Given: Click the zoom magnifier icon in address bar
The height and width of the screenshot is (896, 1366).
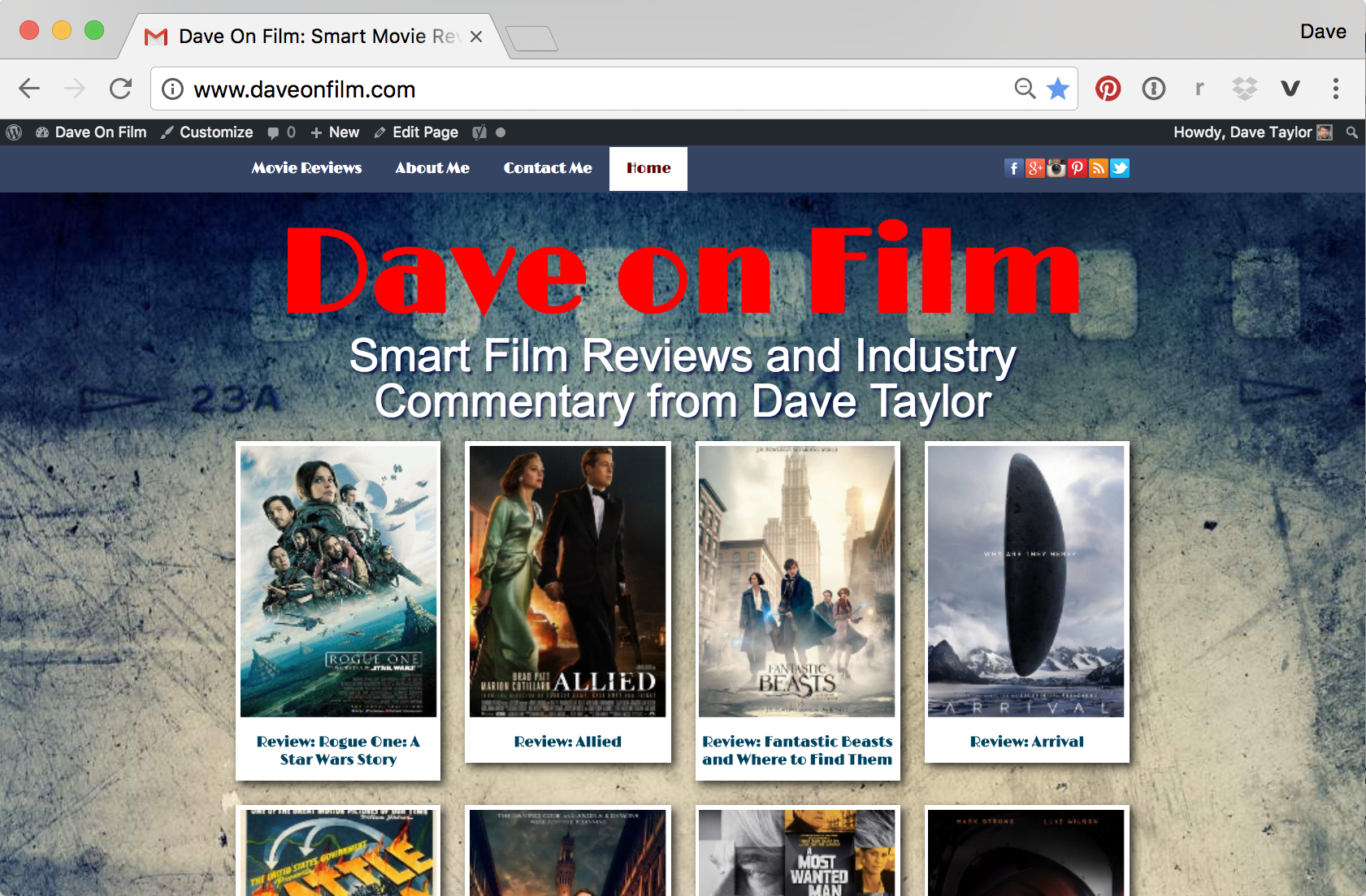Looking at the screenshot, I should point(1025,89).
